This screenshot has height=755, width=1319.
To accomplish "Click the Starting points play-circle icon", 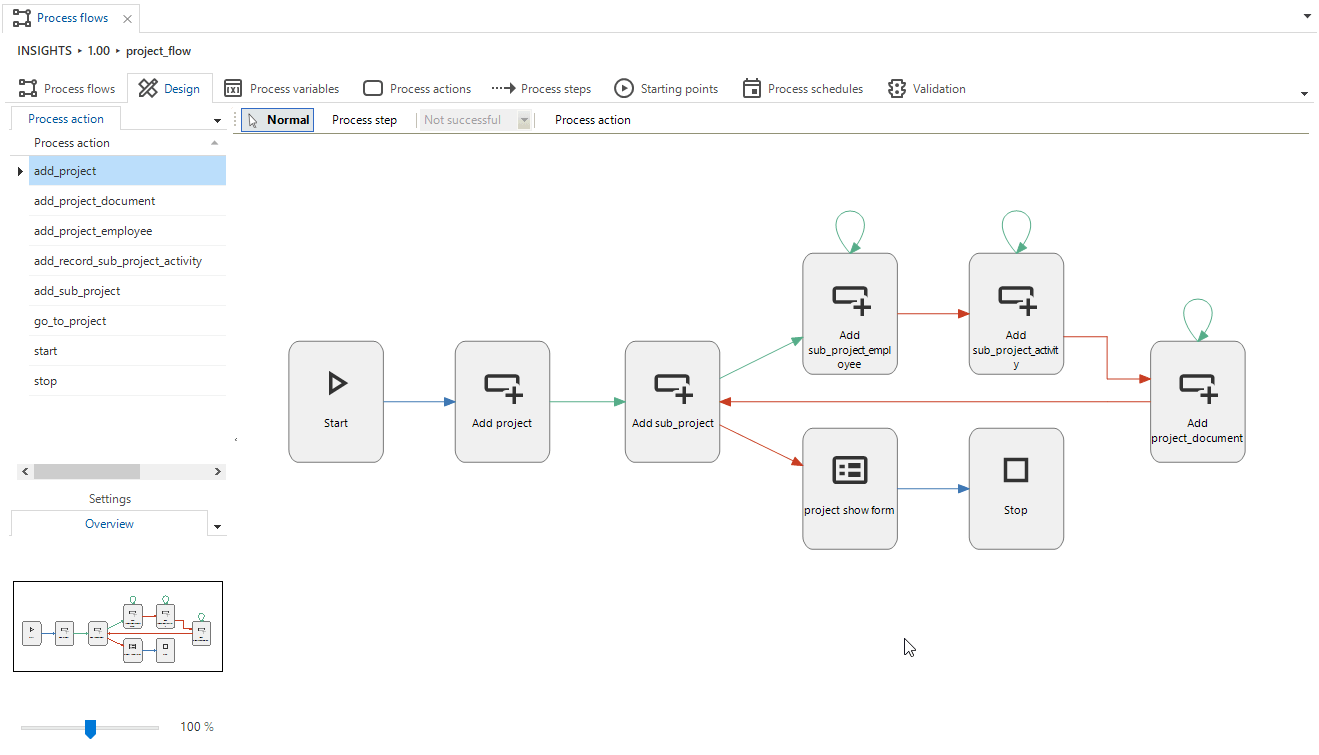I will point(624,88).
